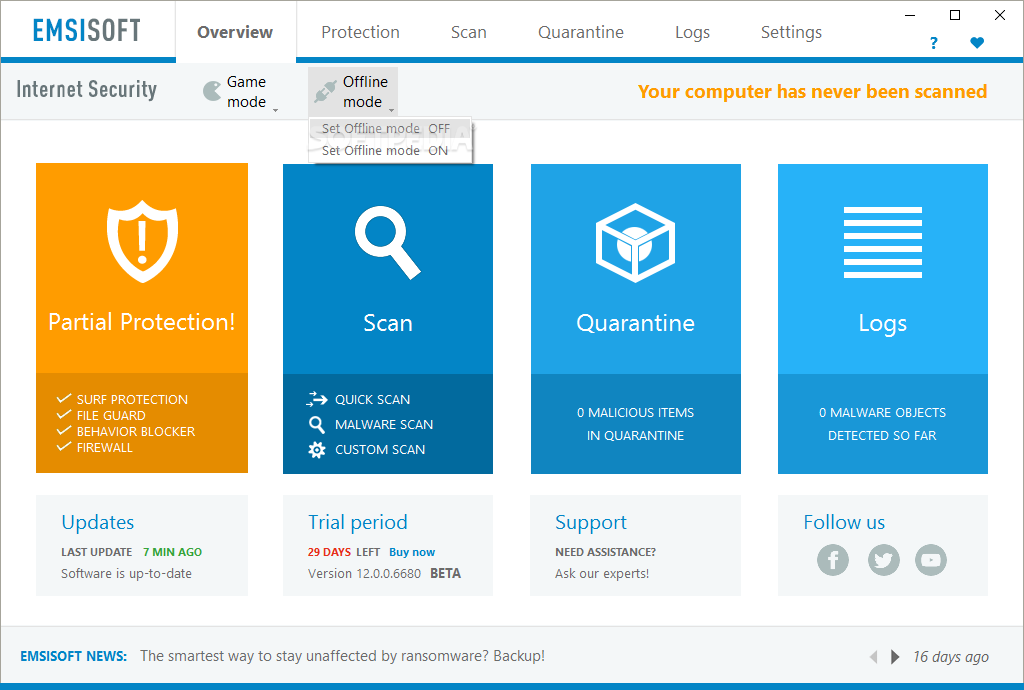The width and height of the screenshot is (1024, 690).
Task: Click the help question mark icon
Action: [934, 43]
